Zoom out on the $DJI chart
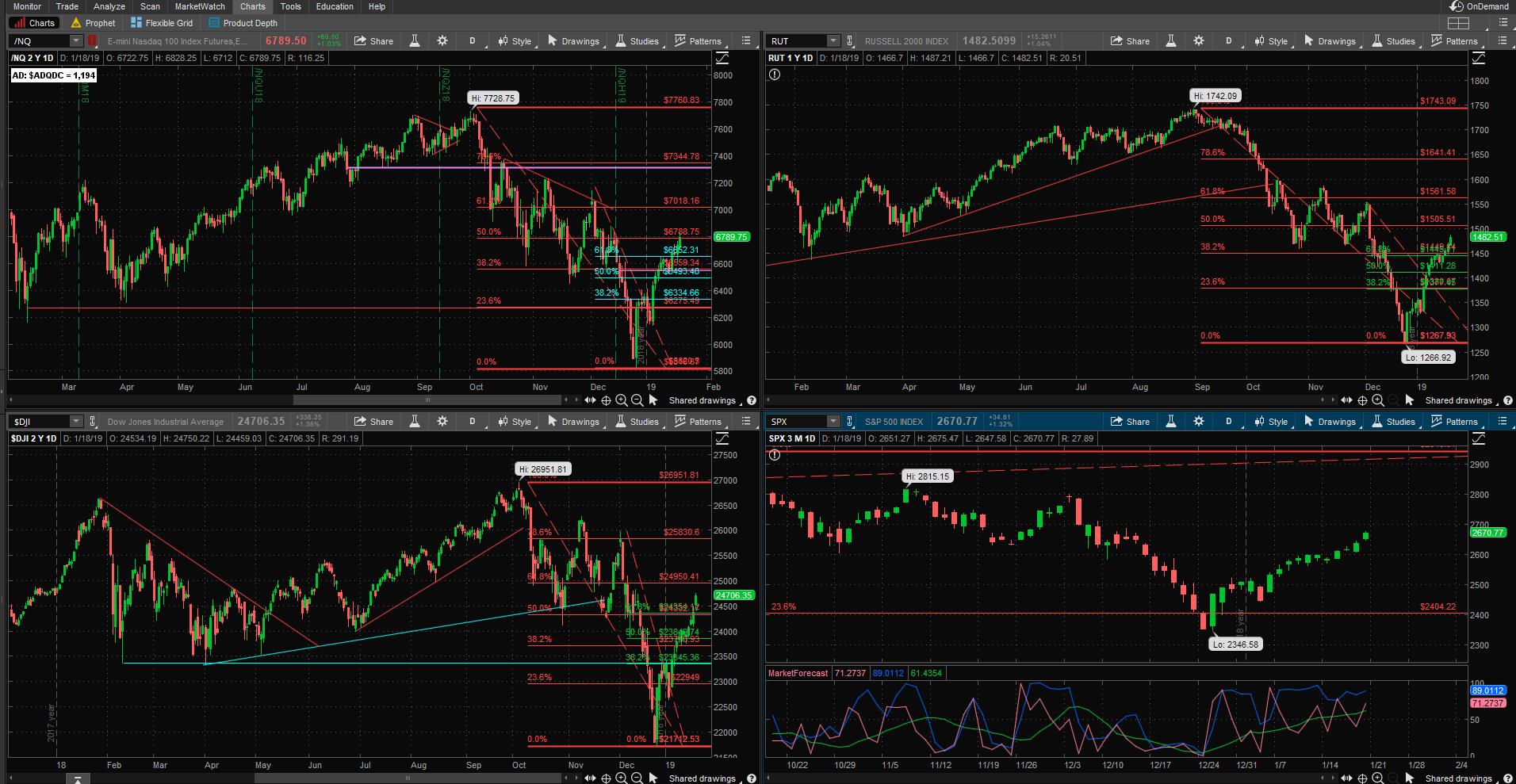This screenshot has height=784, width=1516. pyautogui.click(x=637, y=778)
